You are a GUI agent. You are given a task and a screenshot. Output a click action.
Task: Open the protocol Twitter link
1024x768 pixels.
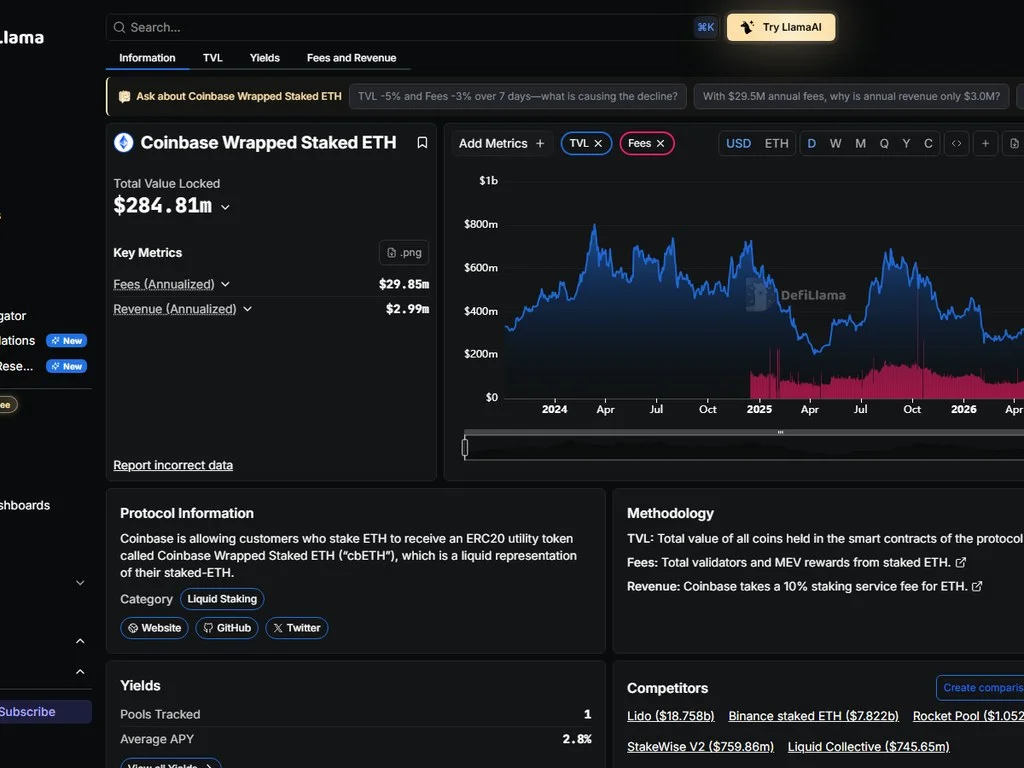(x=296, y=628)
